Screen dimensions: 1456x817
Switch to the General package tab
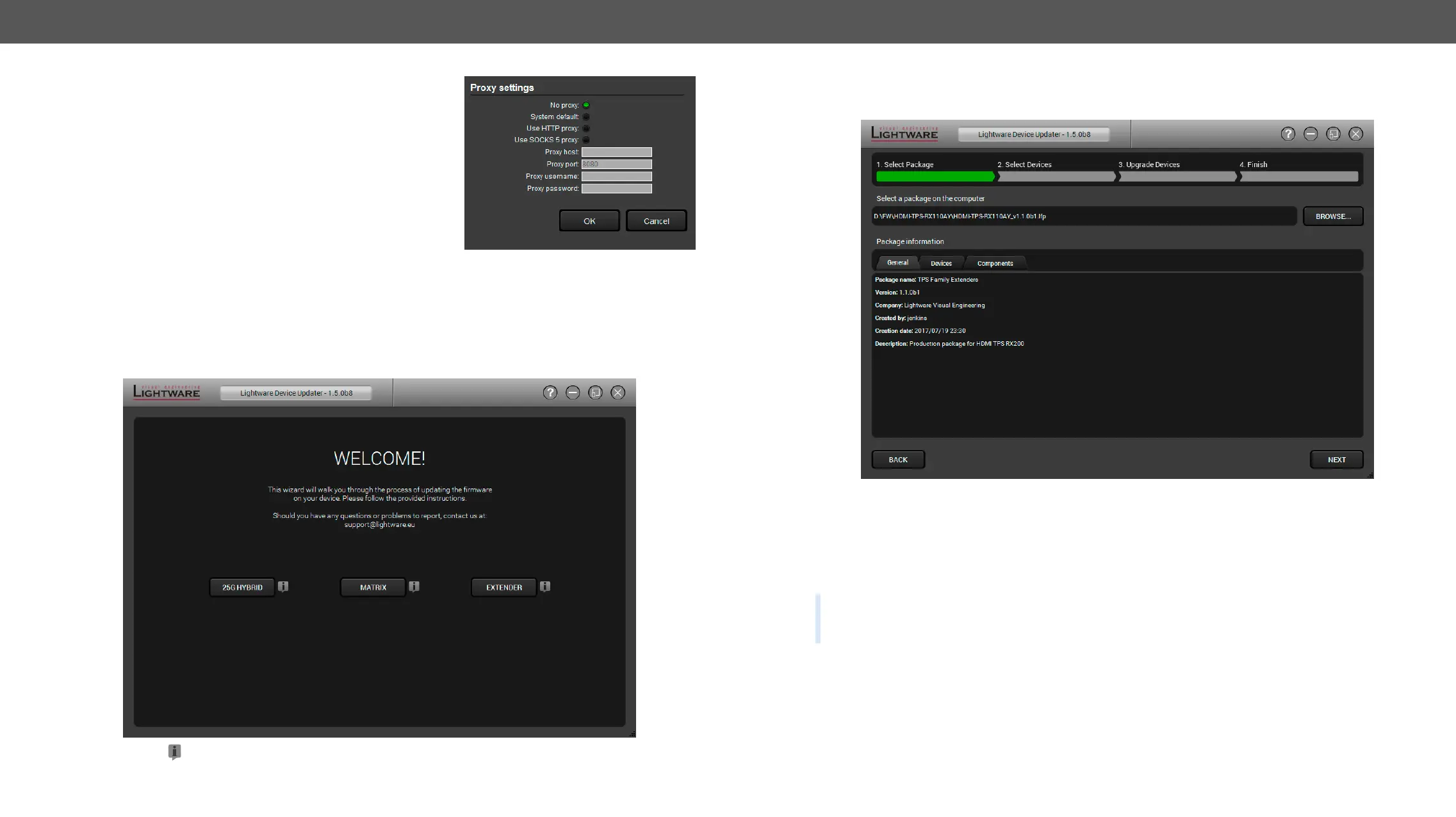[897, 263]
